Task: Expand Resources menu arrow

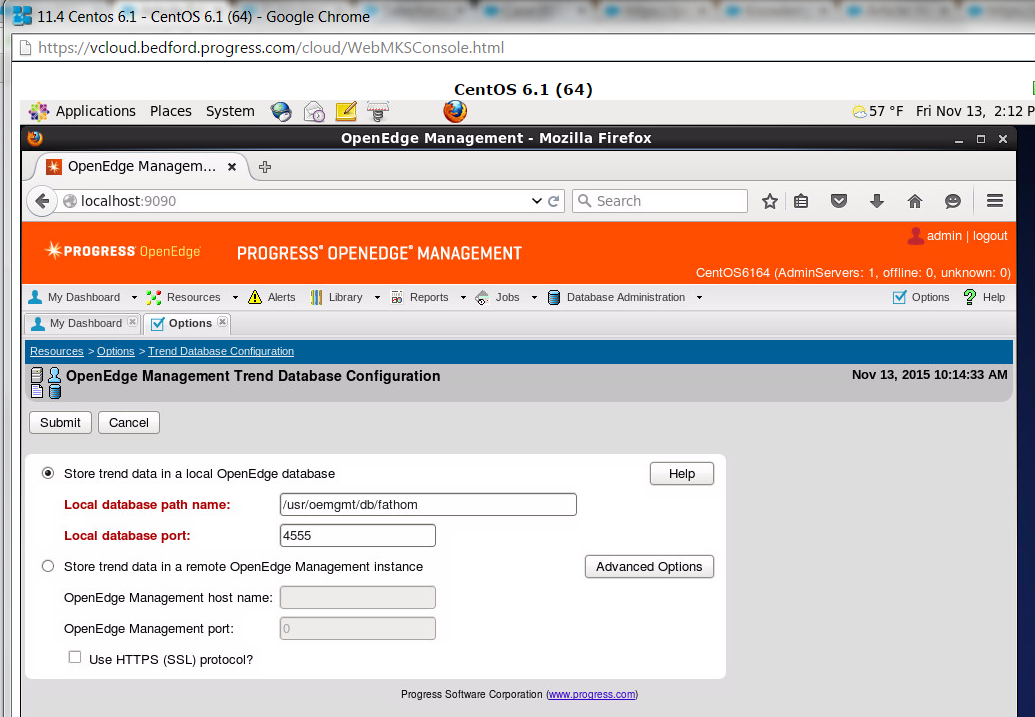Action: (234, 298)
